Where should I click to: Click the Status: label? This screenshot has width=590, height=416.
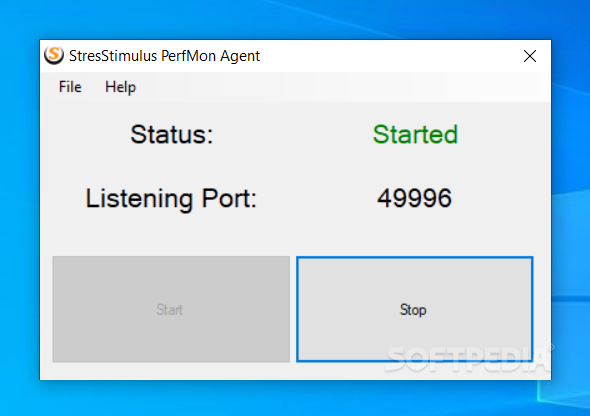172,135
